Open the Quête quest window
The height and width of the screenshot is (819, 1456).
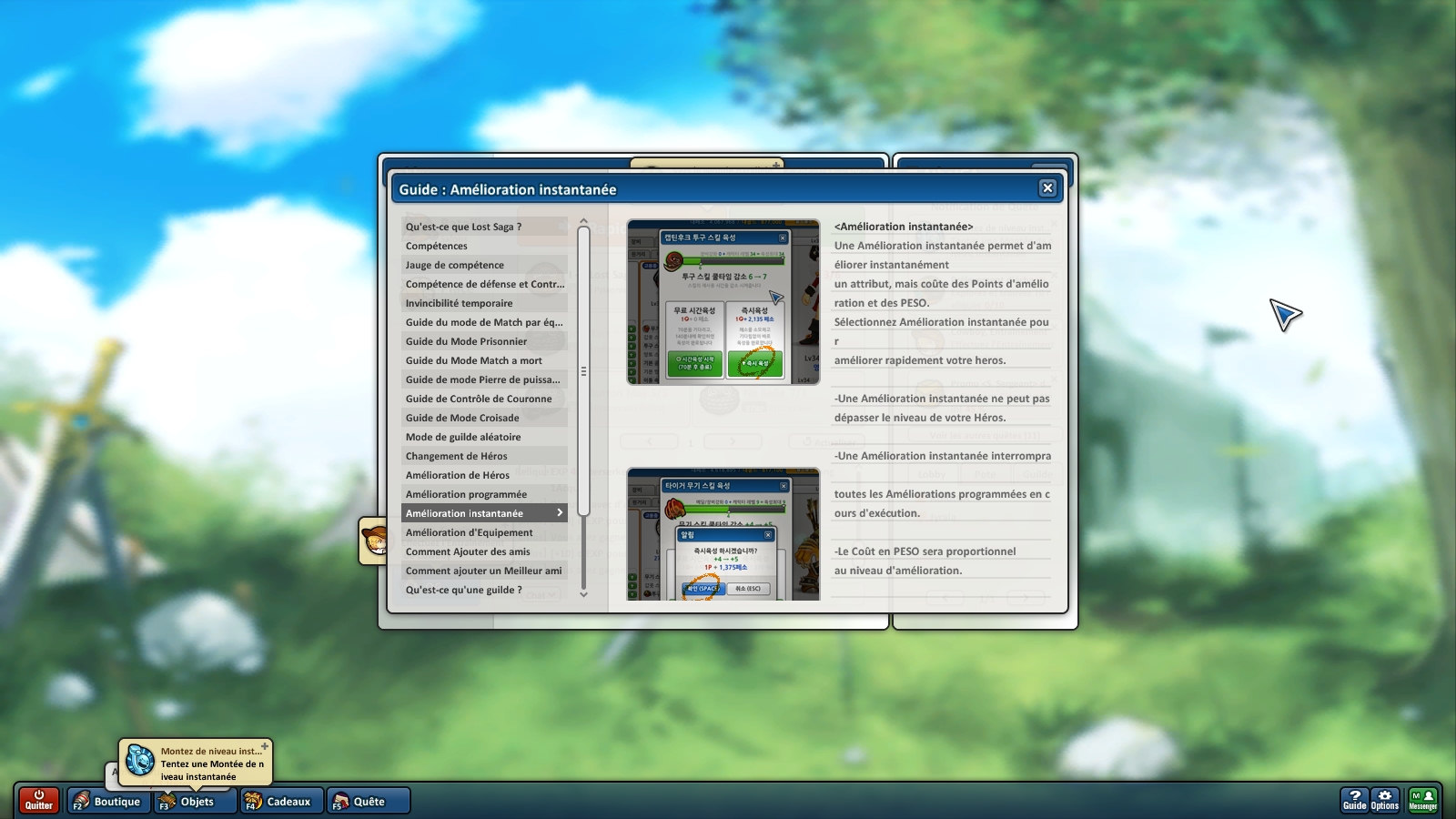coord(368,801)
